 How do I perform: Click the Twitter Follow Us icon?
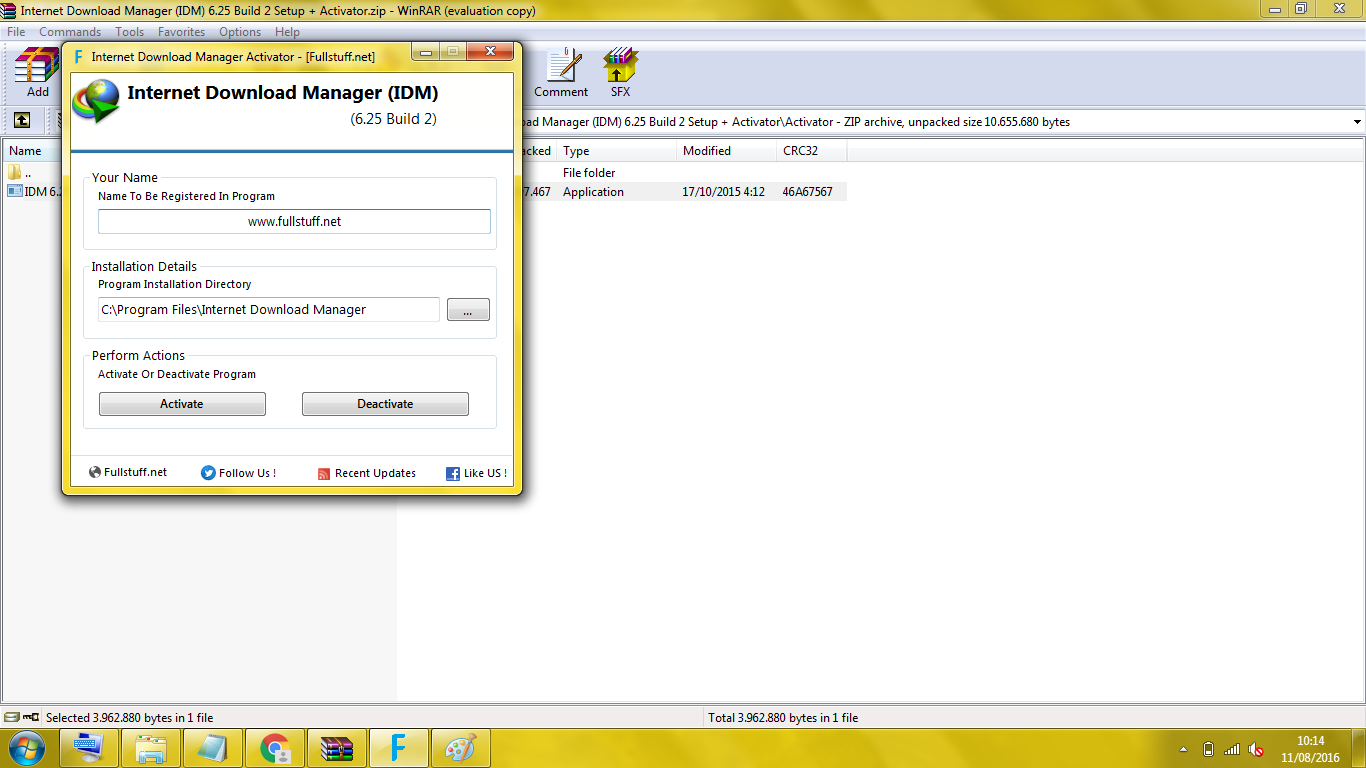coord(207,472)
